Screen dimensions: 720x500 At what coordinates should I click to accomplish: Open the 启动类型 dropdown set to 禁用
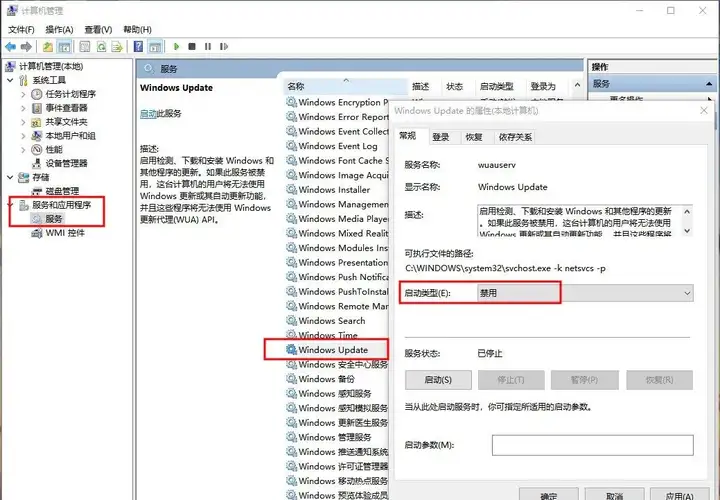point(585,293)
